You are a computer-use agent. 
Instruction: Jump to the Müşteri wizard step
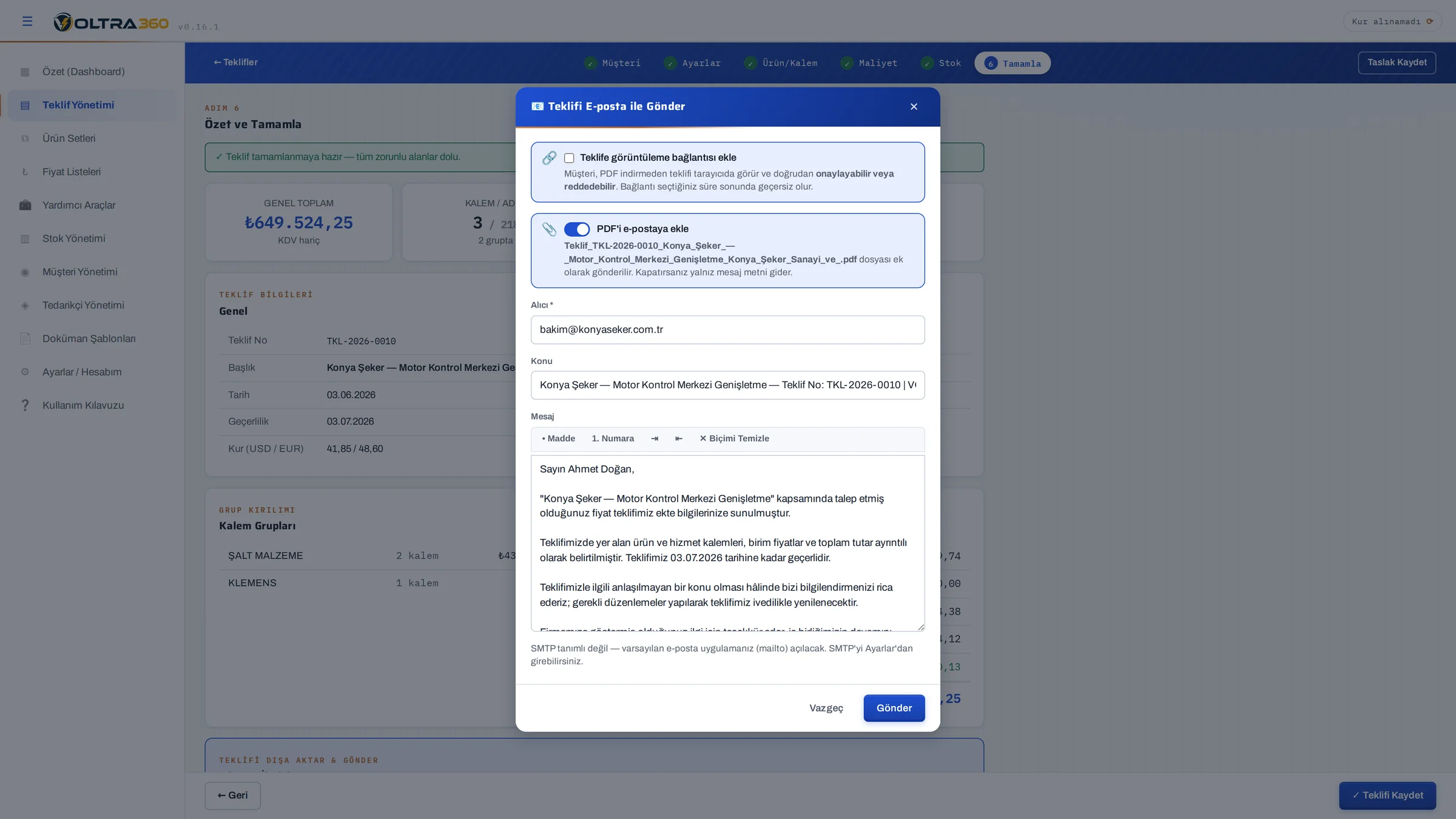pos(613,63)
